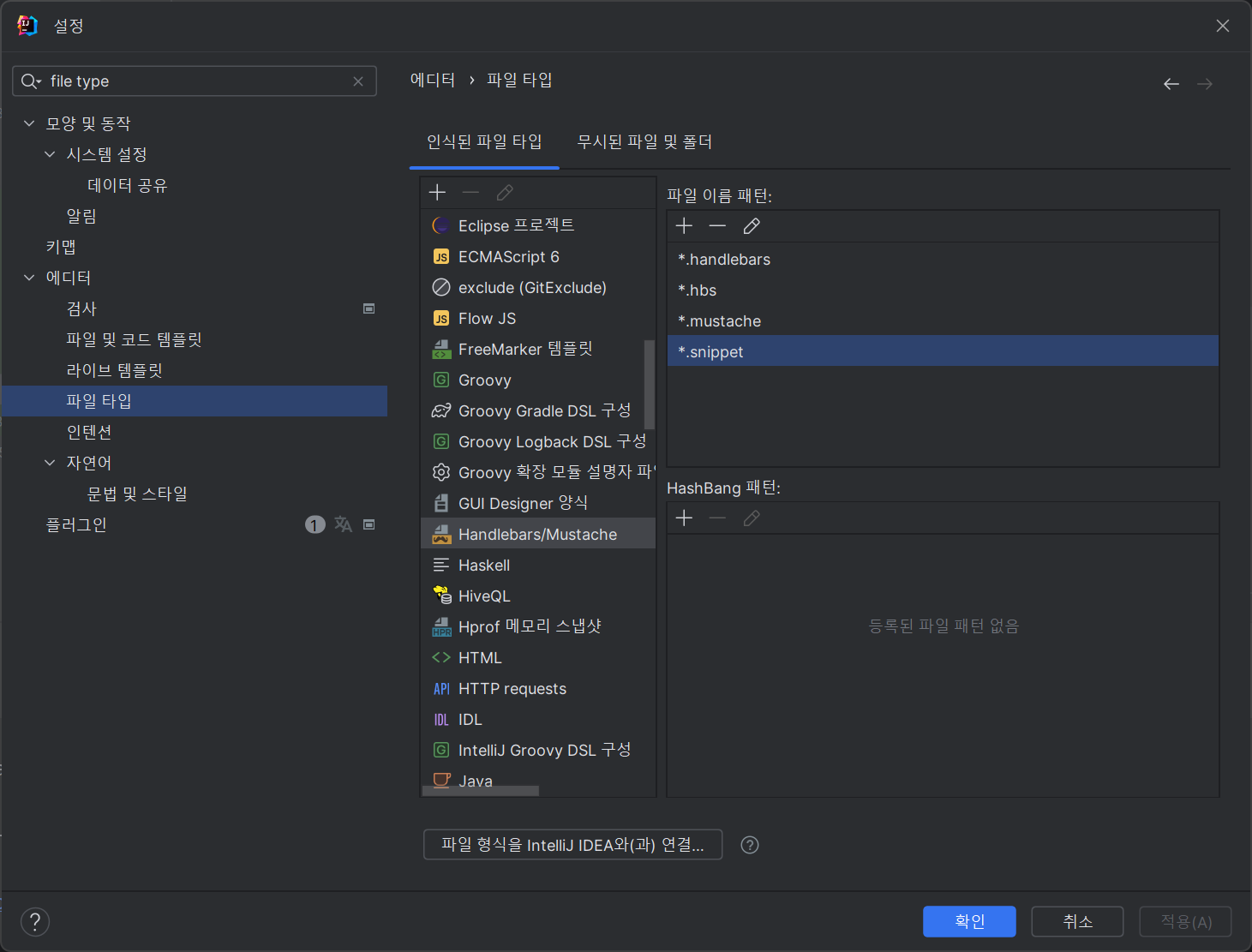Select IntelliJ Groovy DSL 구성 file type
Viewport: 1252px width, 952px height.
(x=538, y=751)
